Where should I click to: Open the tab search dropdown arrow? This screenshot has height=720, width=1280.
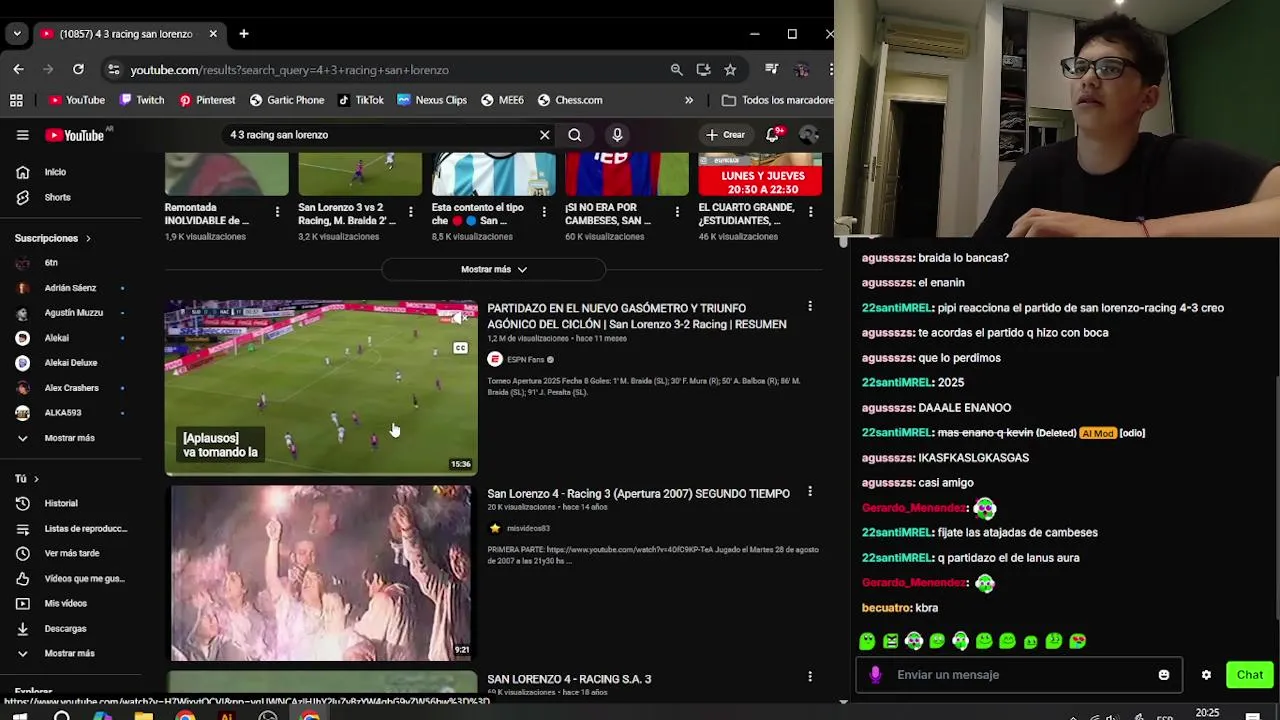point(16,34)
